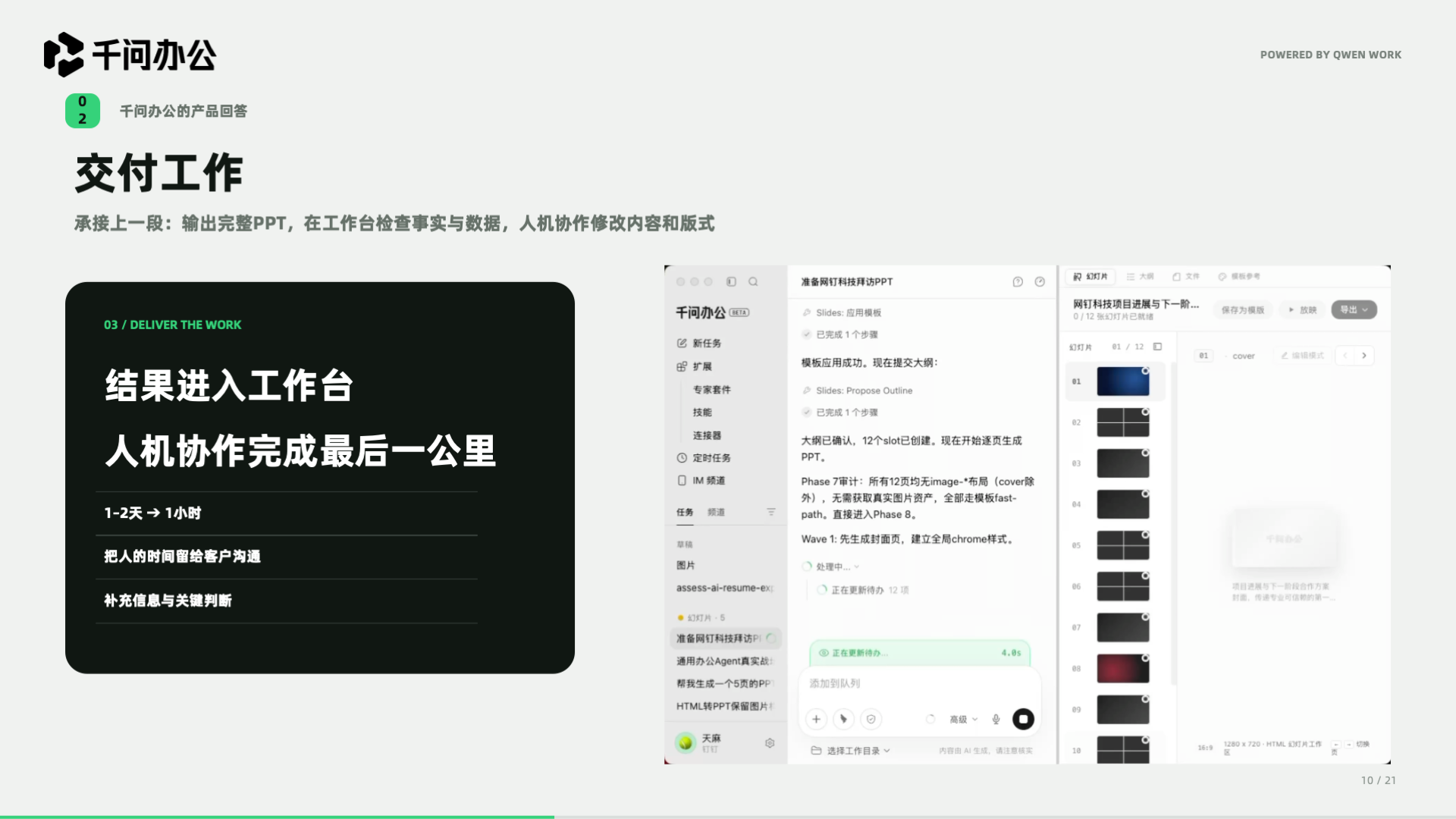Open the IM 频道 phone icon
1456x819 pixels.
682,481
